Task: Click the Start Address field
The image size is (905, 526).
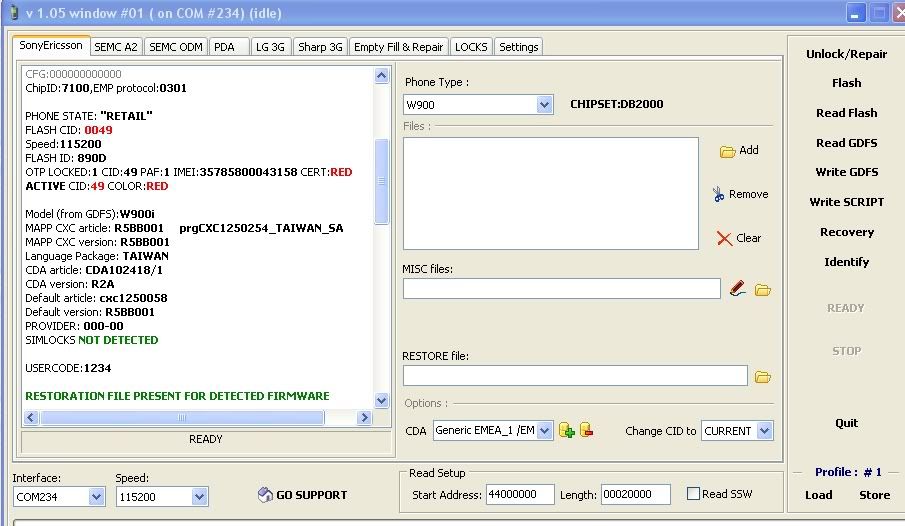Action: [x=520, y=495]
